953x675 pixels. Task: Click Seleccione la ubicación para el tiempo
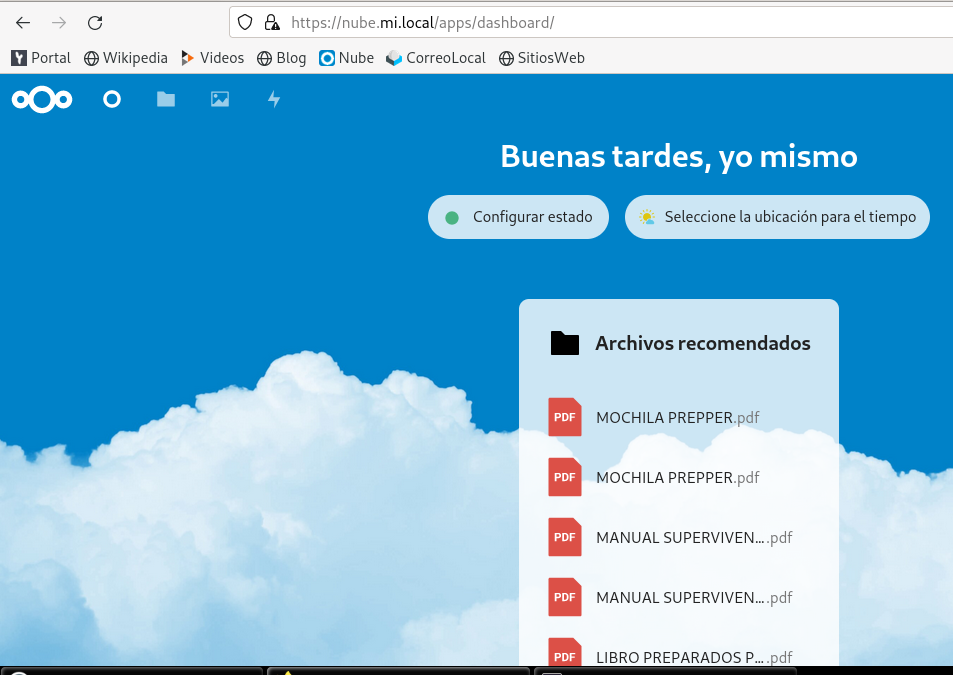(x=777, y=217)
